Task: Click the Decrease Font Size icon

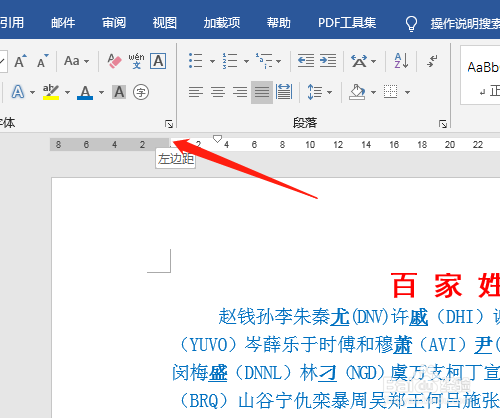Action: coord(43,61)
